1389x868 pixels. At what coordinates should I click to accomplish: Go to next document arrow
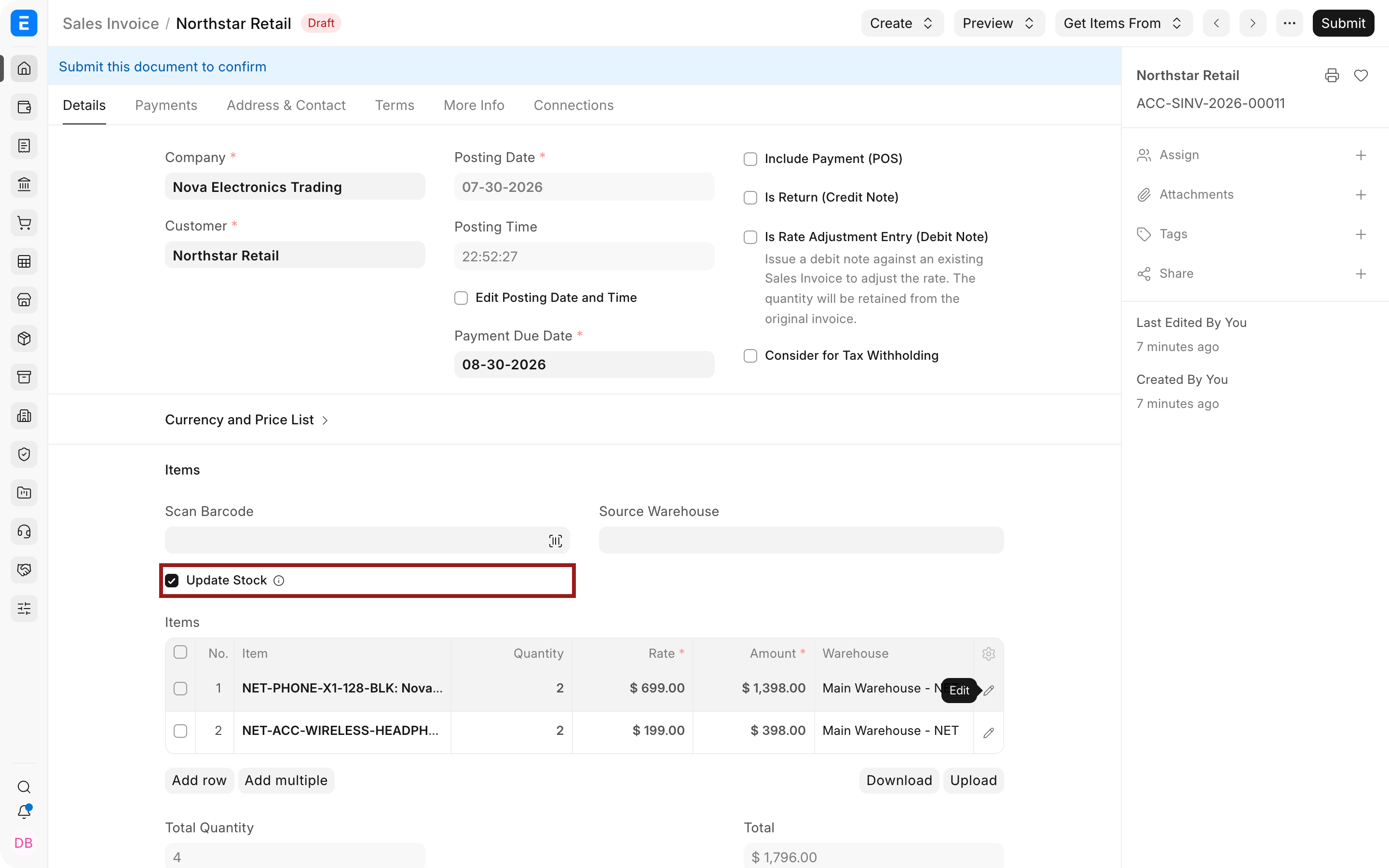coord(1253,23)
